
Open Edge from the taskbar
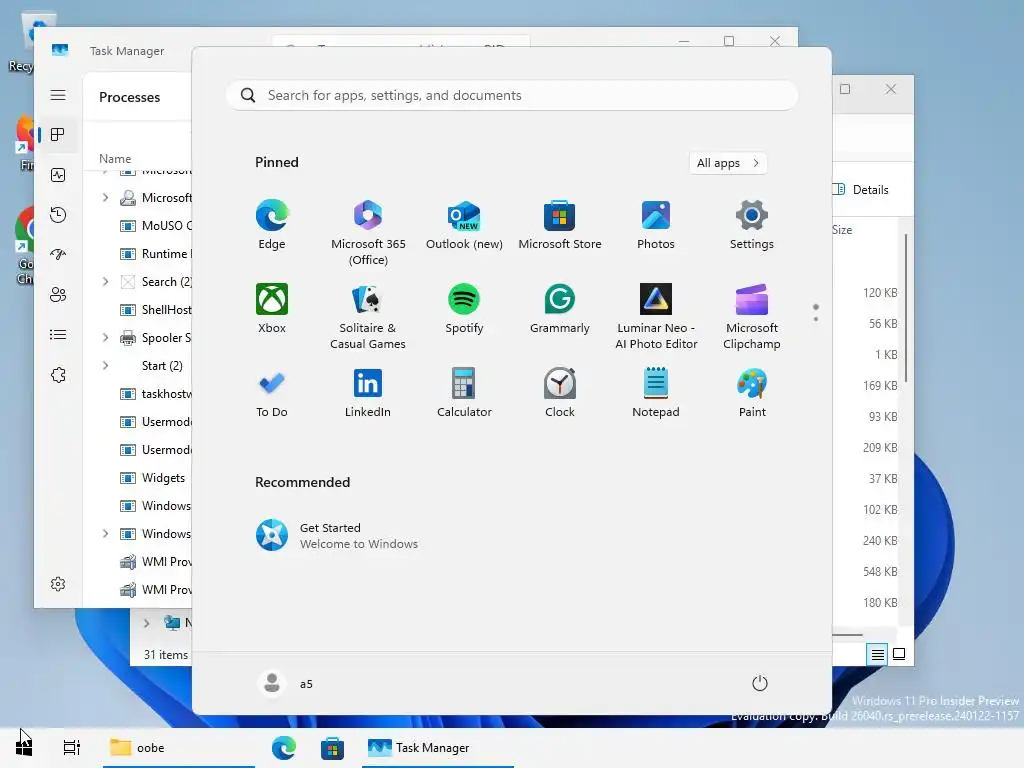click(284, 748)
